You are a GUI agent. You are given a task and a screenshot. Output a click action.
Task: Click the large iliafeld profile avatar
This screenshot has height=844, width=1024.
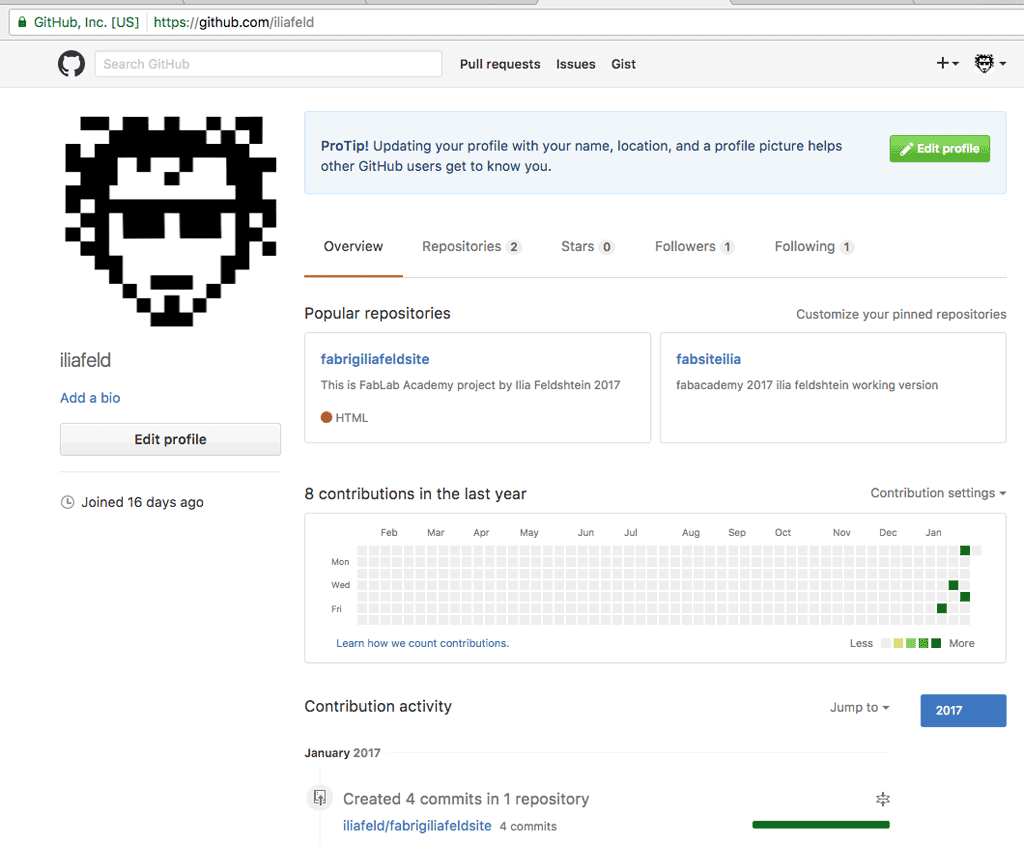[170, 221]
